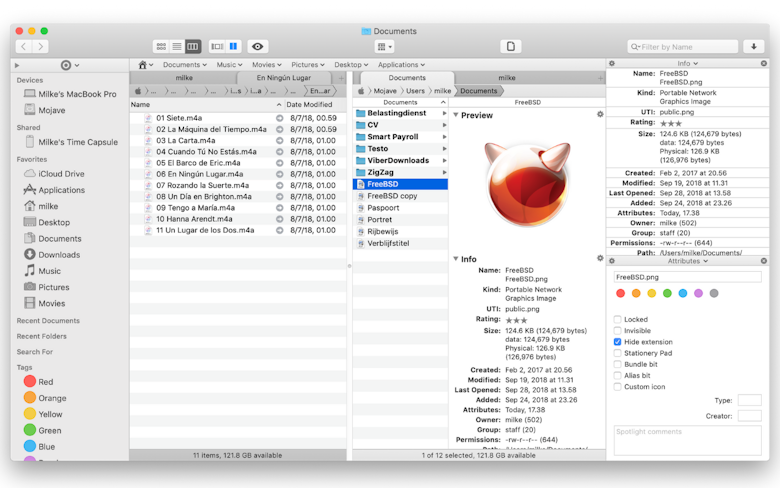Image resolution: width=780 pixels, height=488 pixels.
Task: Switch to icon view in toolbar
Action: pos(161,47)
